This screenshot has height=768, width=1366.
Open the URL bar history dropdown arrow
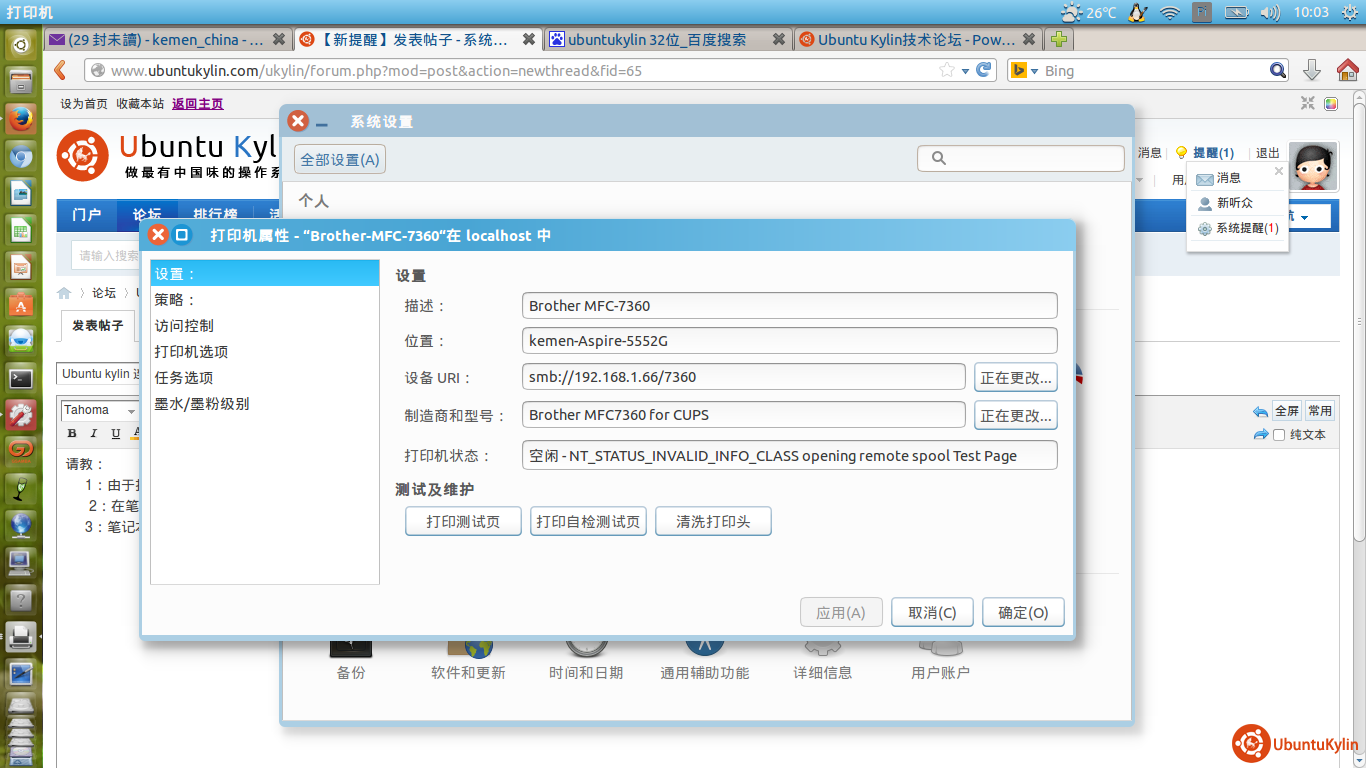pyautogui.click(x=965, y=71)
